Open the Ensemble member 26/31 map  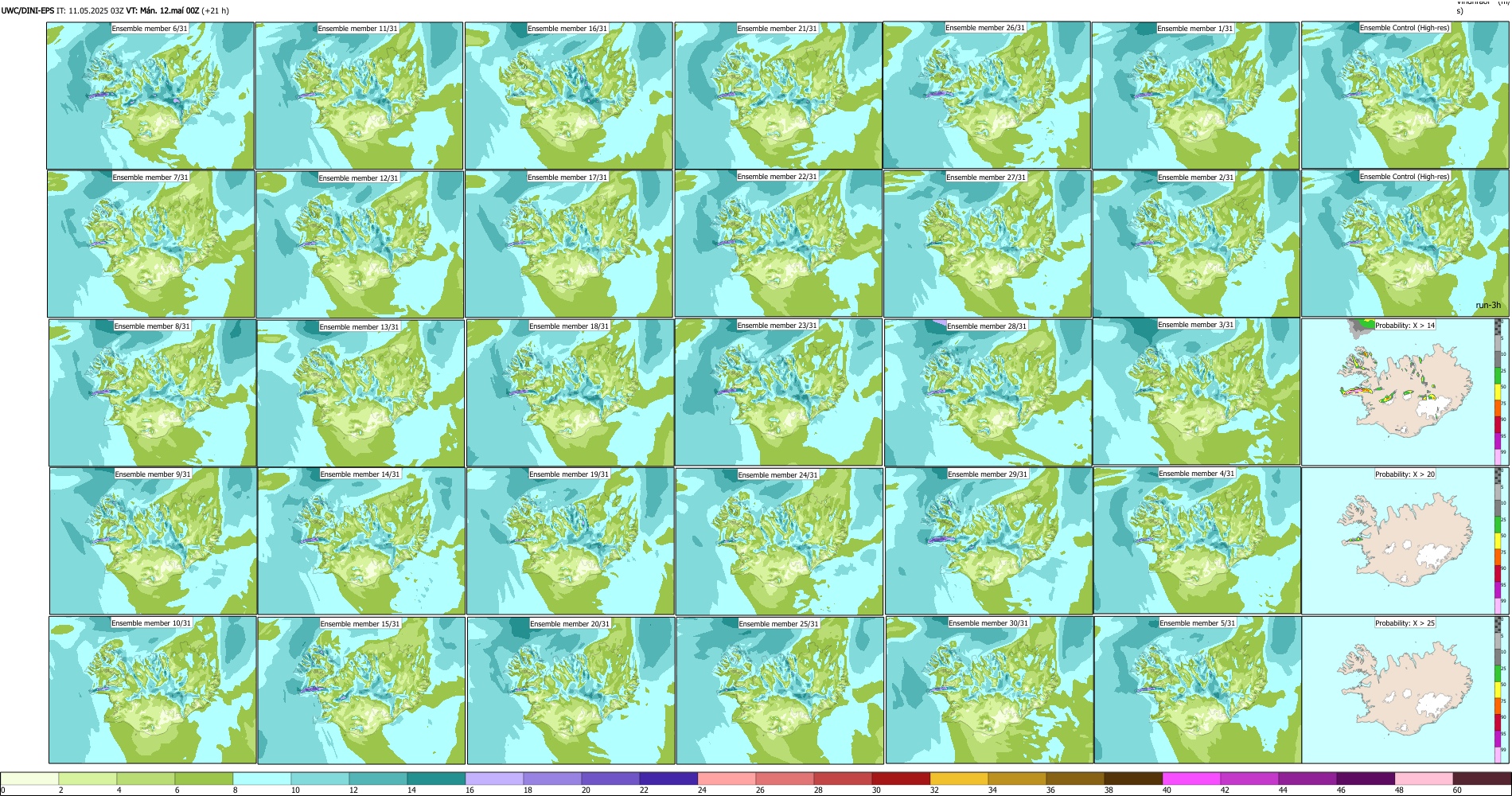[987, 96]
